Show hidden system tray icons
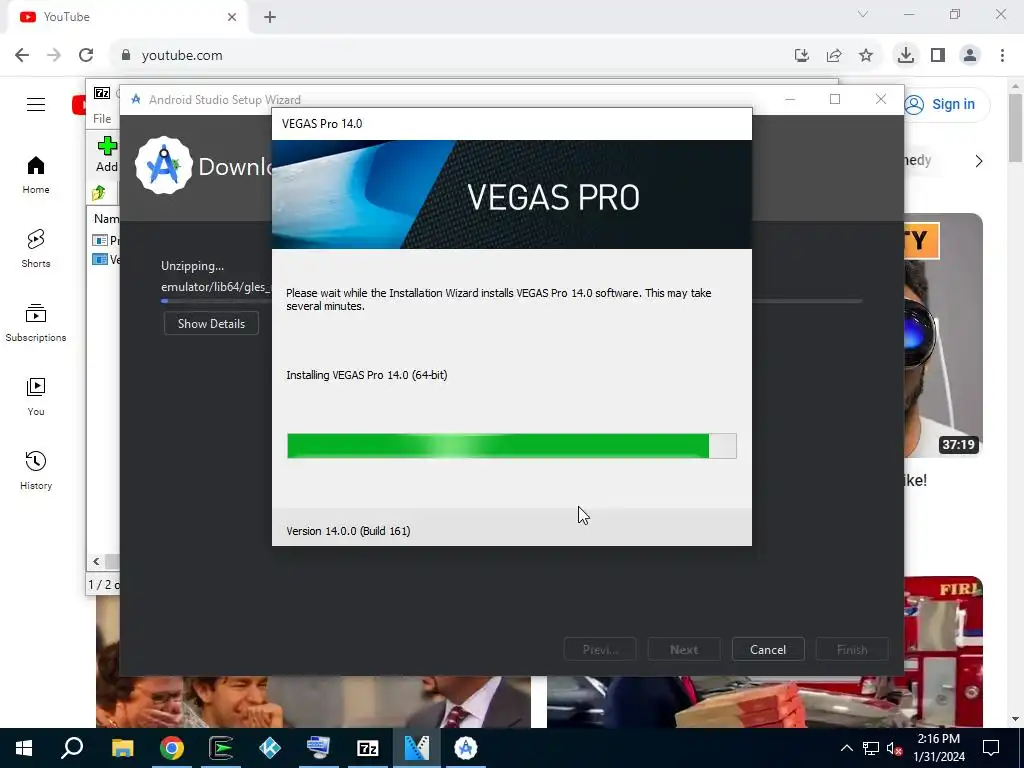 point(846,748)
